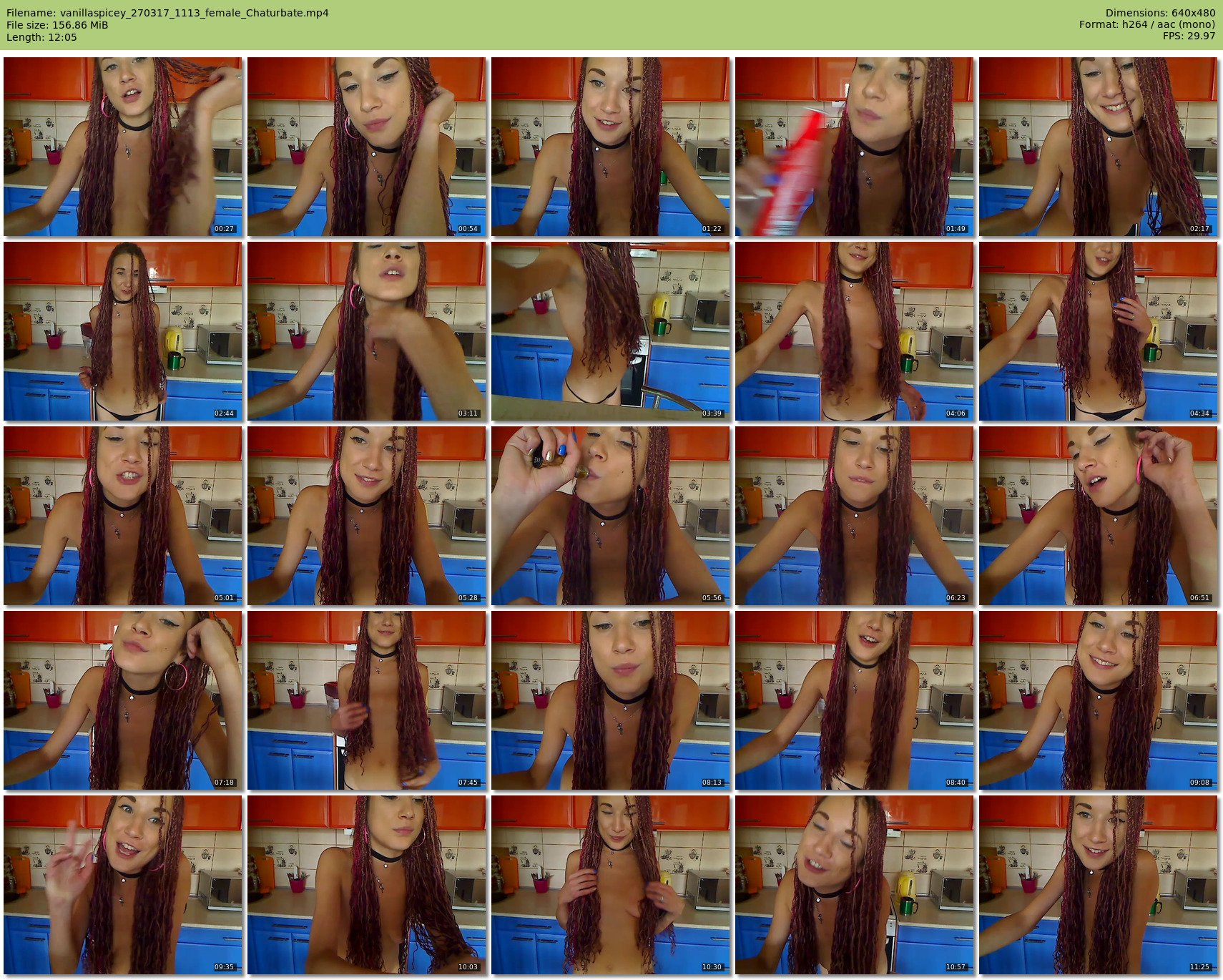Open the thumbnail stamped 01:22

[x=611, y=147]
